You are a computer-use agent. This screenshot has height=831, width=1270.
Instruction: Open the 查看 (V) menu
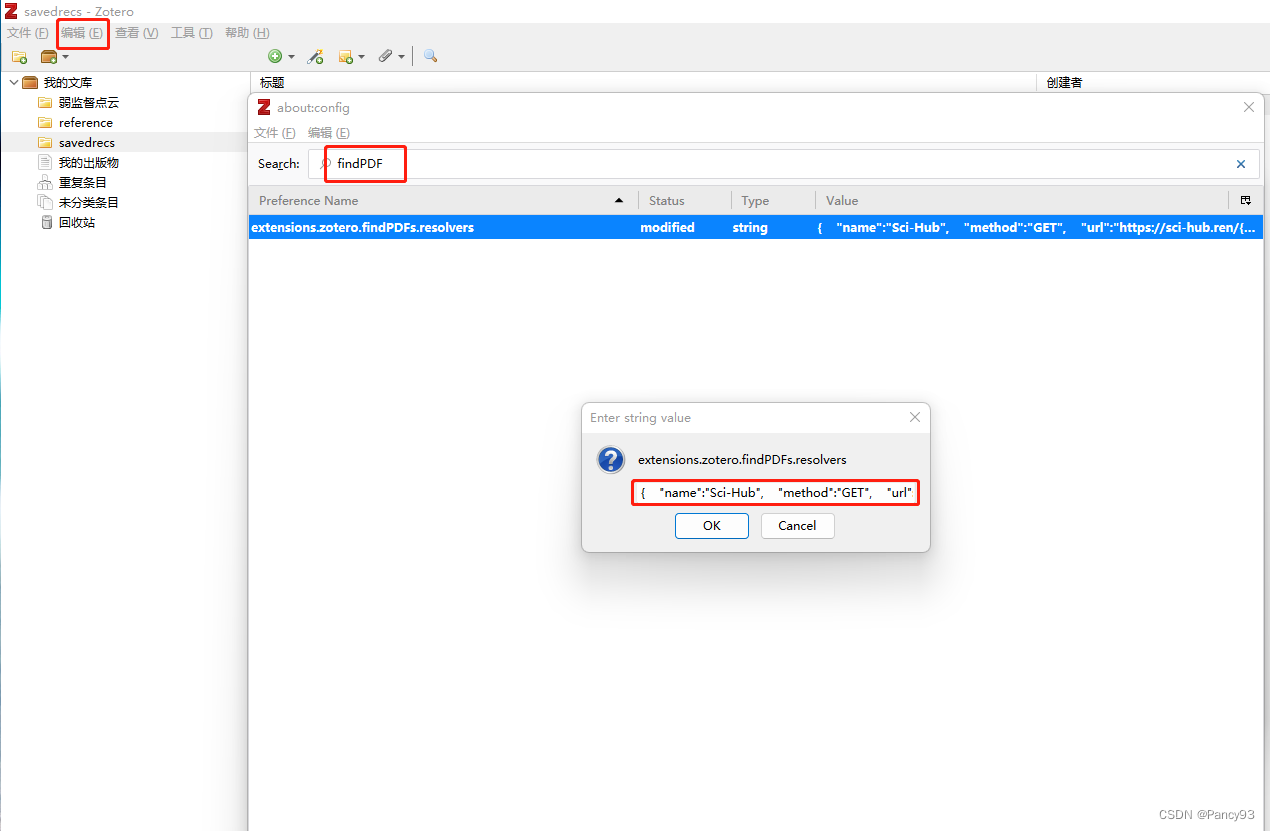pos(137,33)
